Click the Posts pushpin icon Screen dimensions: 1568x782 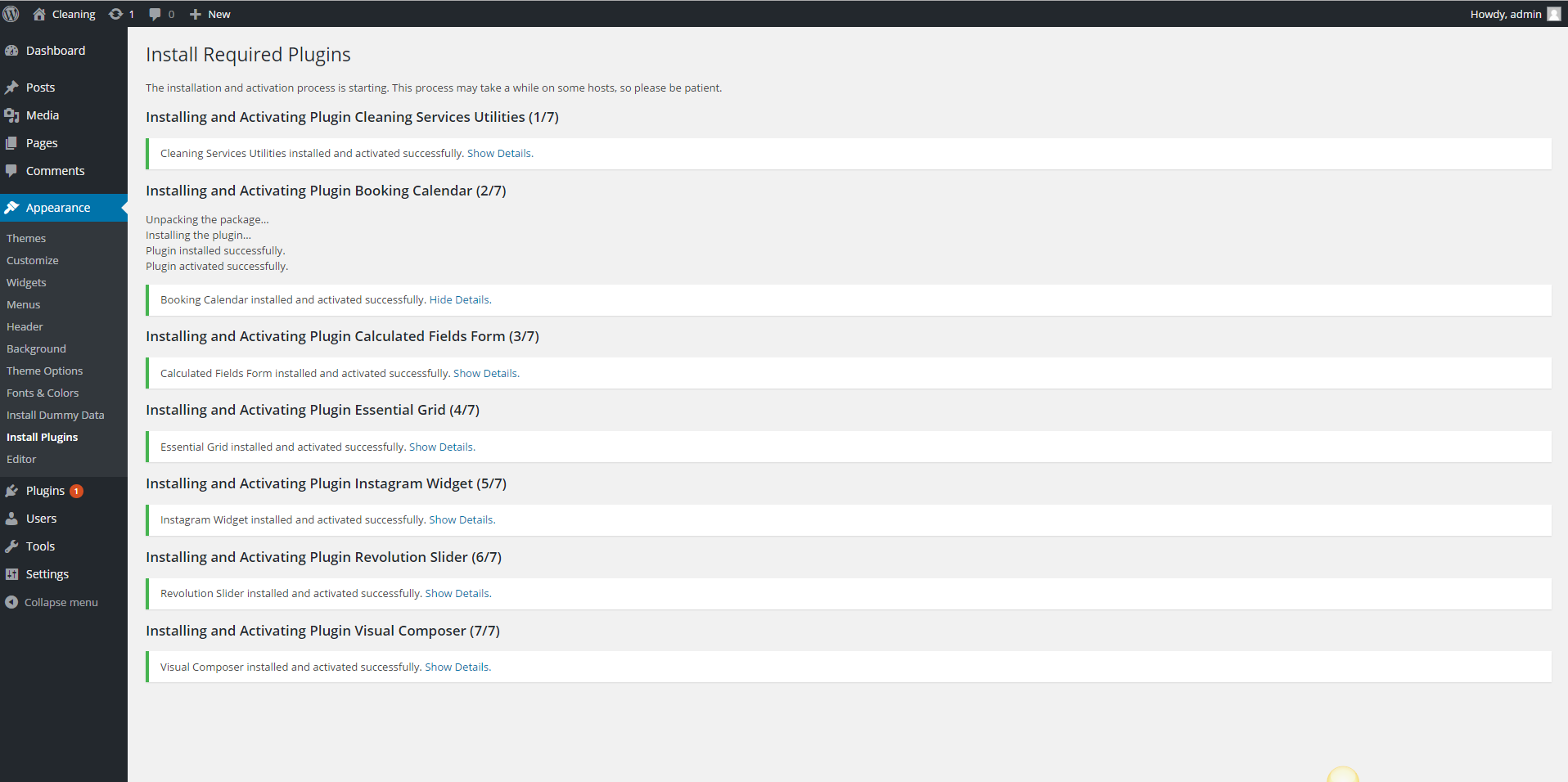pyautogui.click(x=11, y=88)
